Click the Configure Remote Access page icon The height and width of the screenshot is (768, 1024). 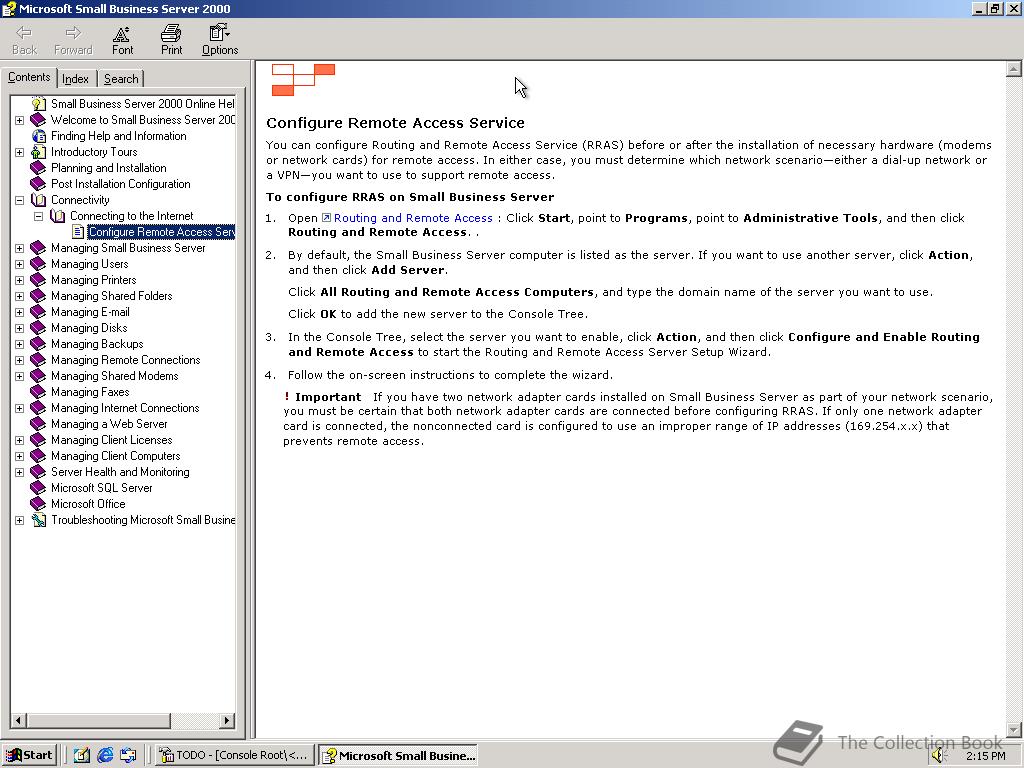pyautogui.click(x=78, y=232)
